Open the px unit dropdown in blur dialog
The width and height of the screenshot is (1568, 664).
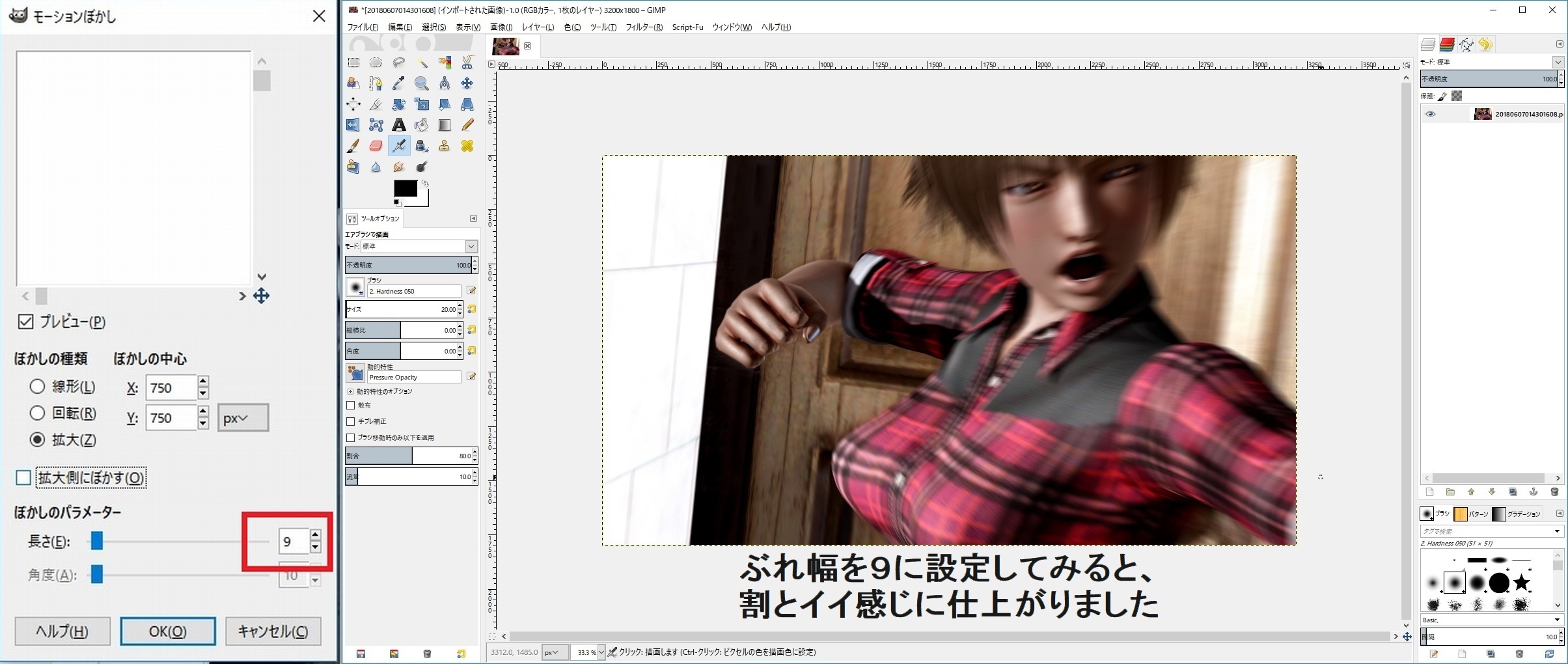pyautogui.click(x=243, y=418)
